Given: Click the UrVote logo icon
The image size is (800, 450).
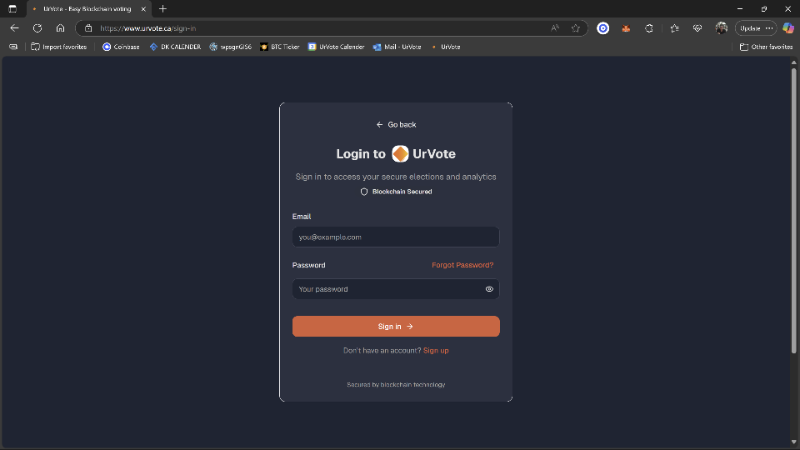Looking at the screenshot, I should 400,154.
